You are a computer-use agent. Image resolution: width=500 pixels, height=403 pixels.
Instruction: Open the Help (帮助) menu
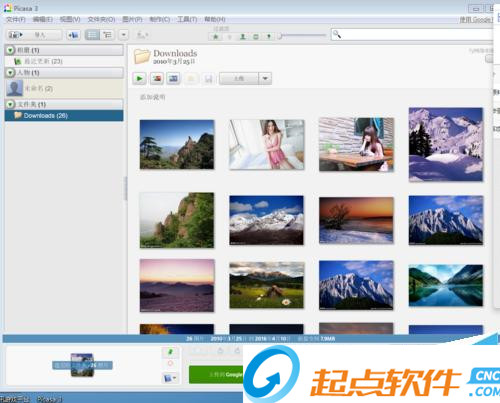215,19
